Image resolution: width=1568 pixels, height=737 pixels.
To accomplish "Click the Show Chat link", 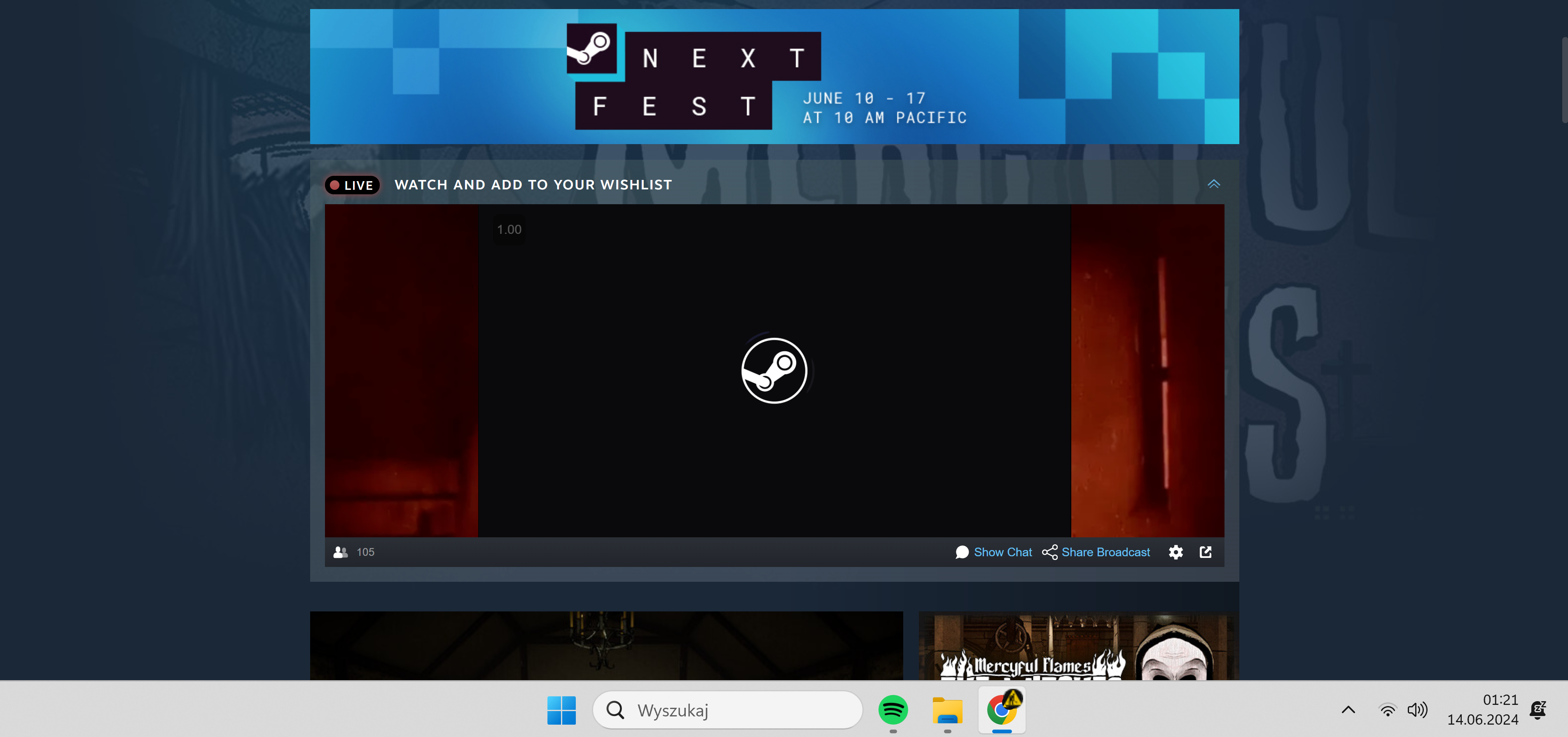I will click(x=1002, y=552).
